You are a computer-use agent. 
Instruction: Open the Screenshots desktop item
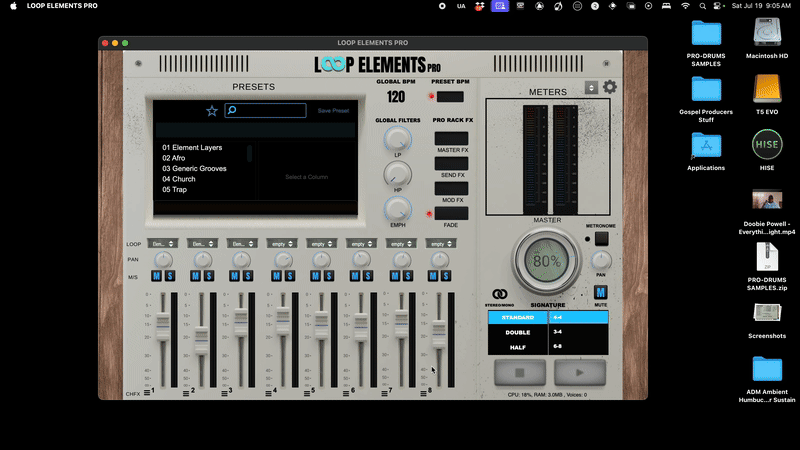coord(767,313)
